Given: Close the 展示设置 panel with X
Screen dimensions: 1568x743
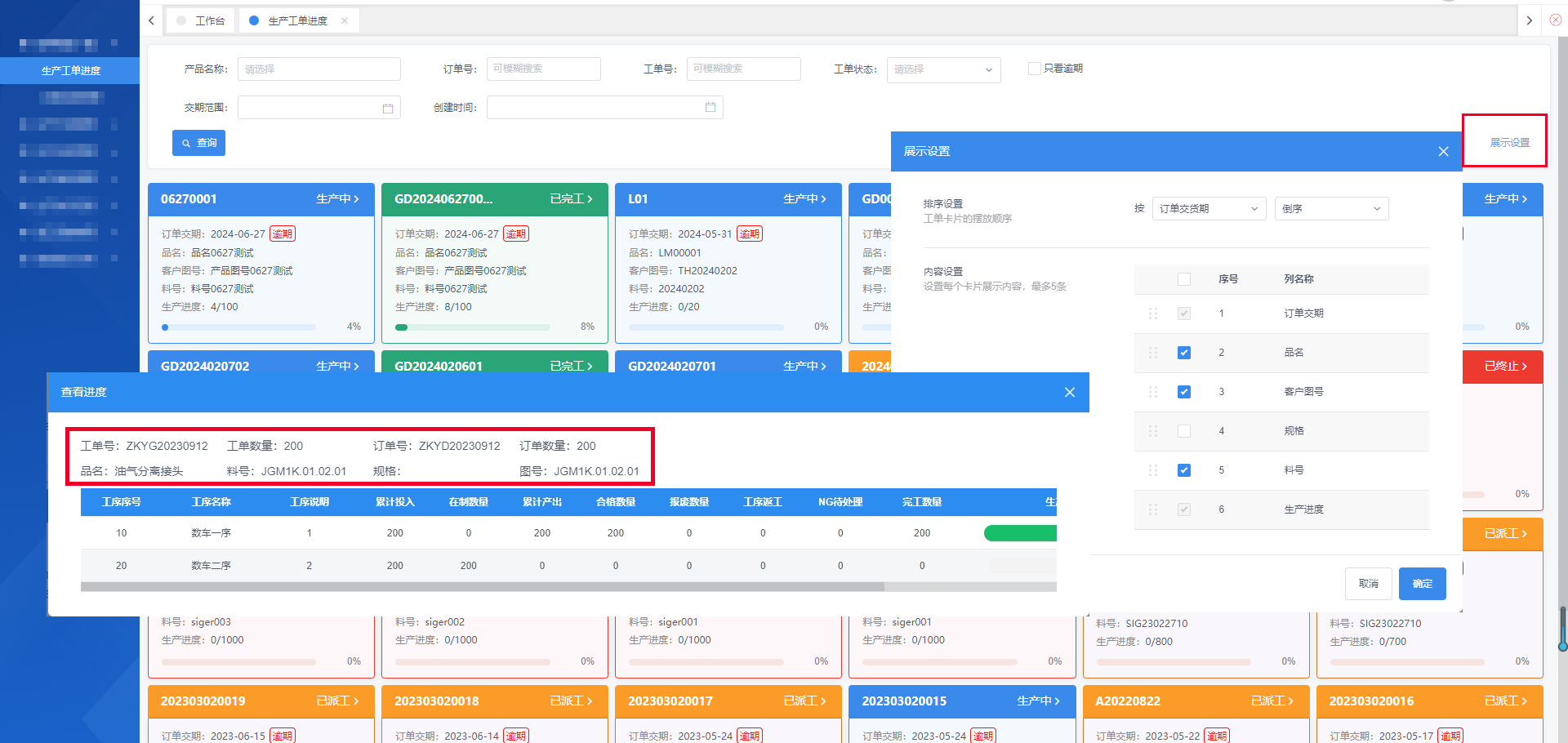Looking at the screenshot, I should pos(1443,151).
